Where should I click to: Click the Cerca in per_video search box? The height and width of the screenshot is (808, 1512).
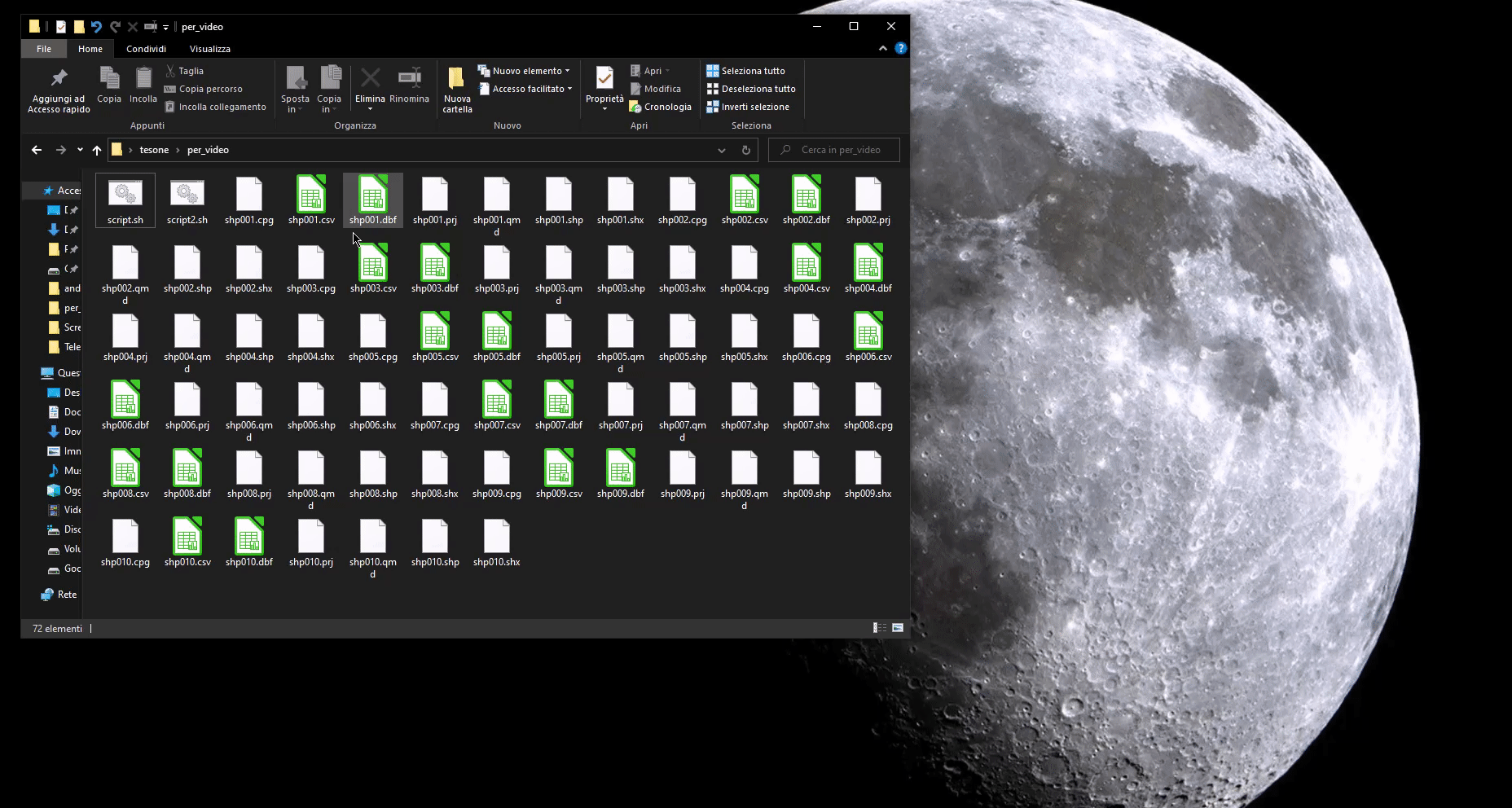(x=841, y=150)
